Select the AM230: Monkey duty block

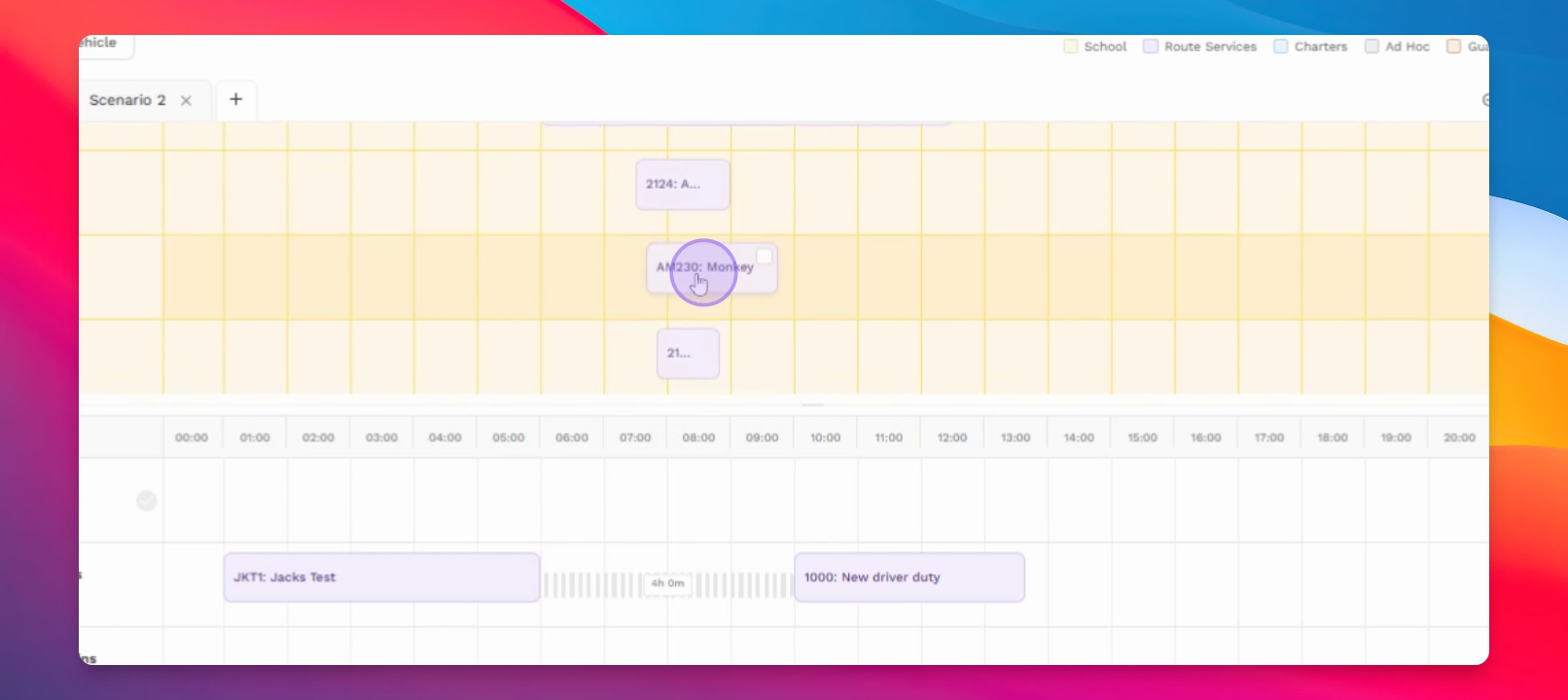712,268
